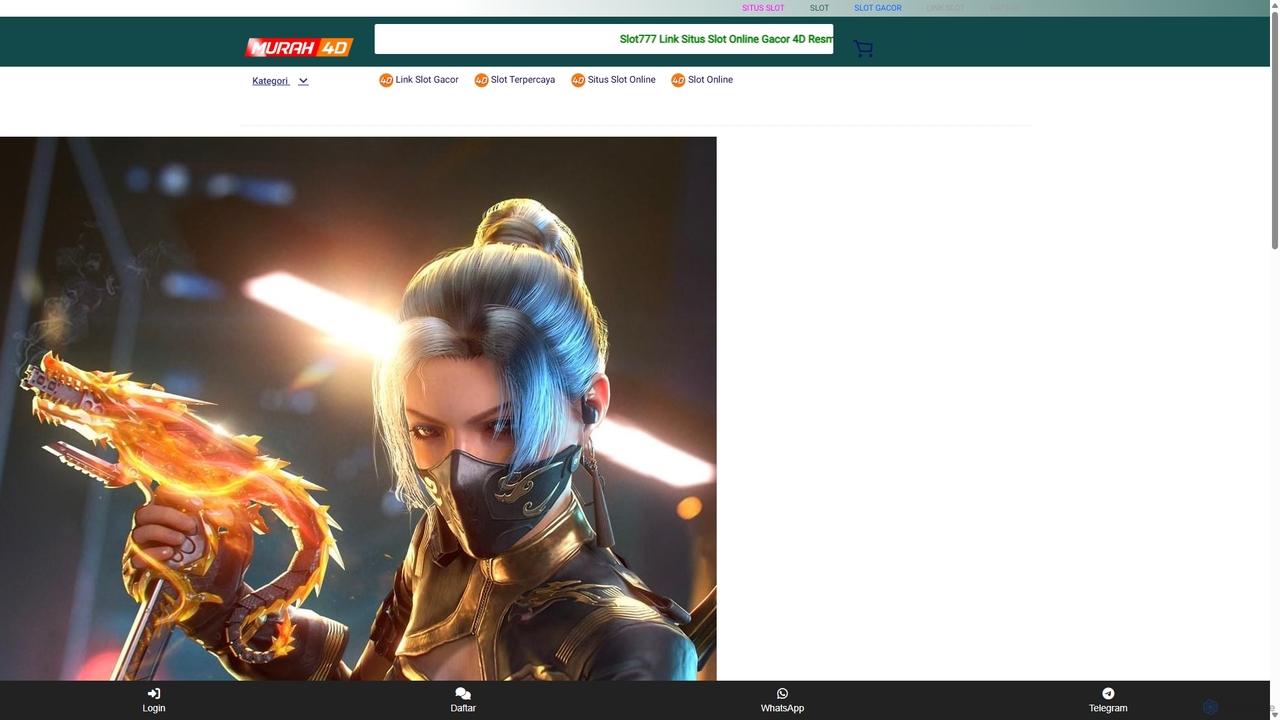Click the Login icon in bottom bar
Viewport: 1280px width, 720px height.
click(x=154, y=693)
